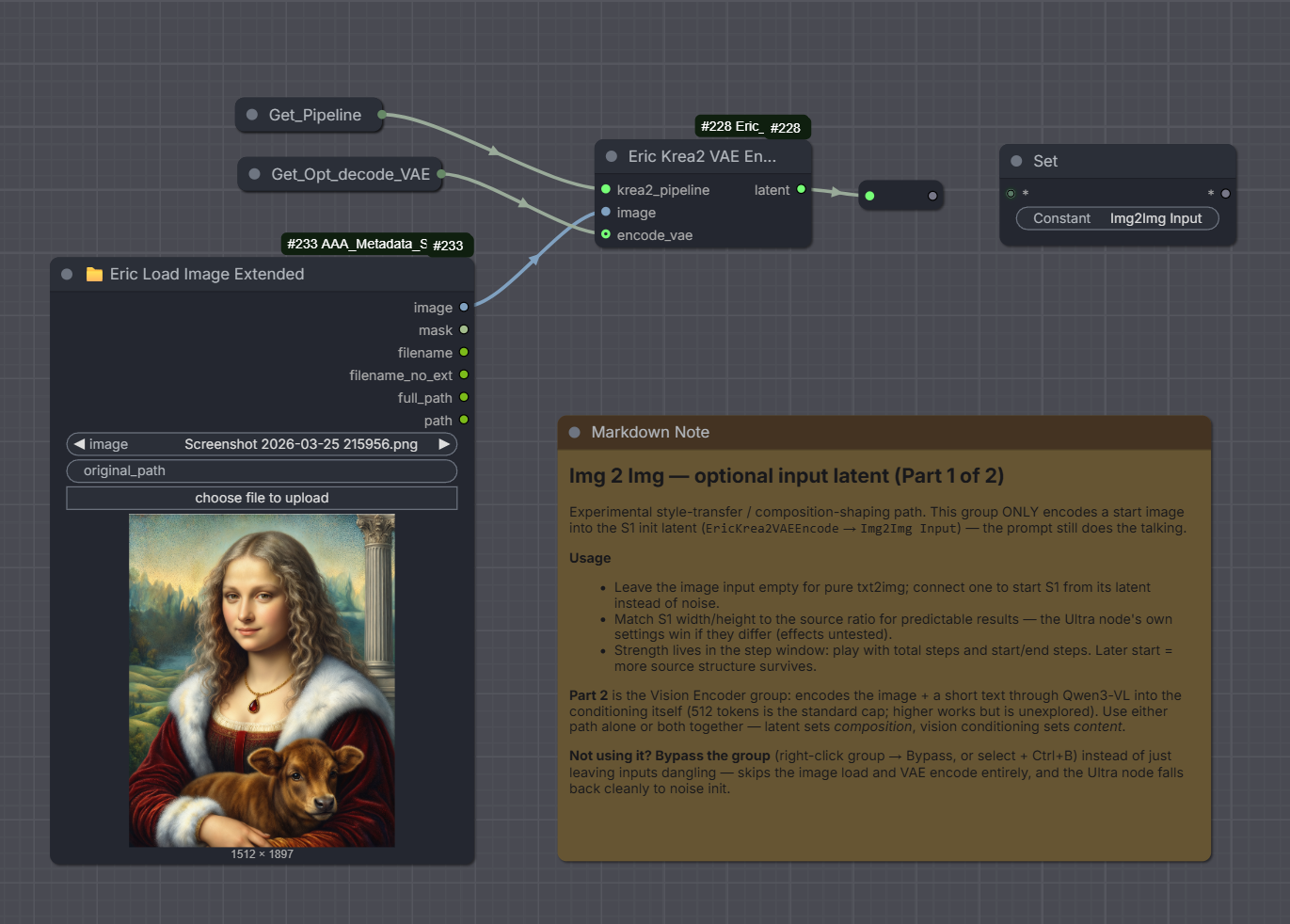Click the Get_Opt_decode_VAE node label
1290x924 pixels.
350,174
